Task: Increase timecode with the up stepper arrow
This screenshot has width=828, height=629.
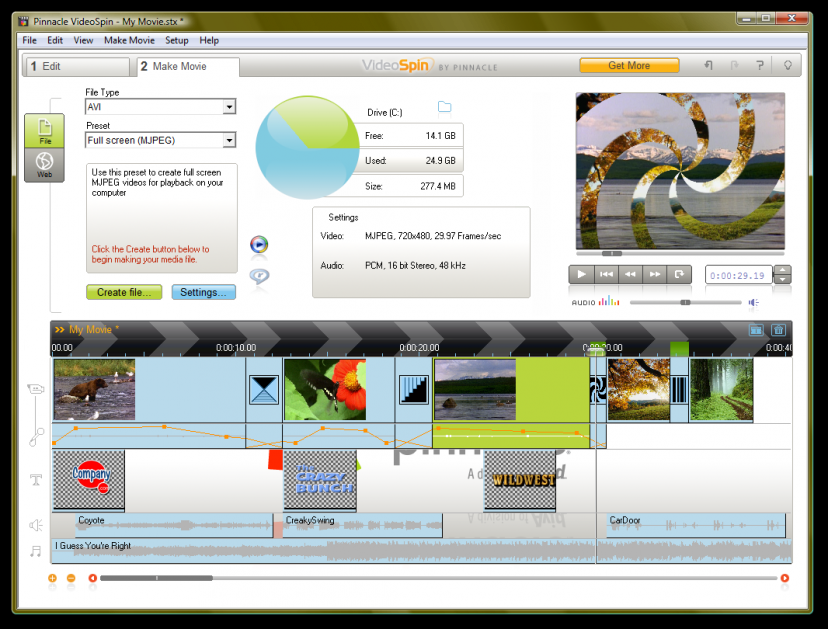Action: (782, 269)
